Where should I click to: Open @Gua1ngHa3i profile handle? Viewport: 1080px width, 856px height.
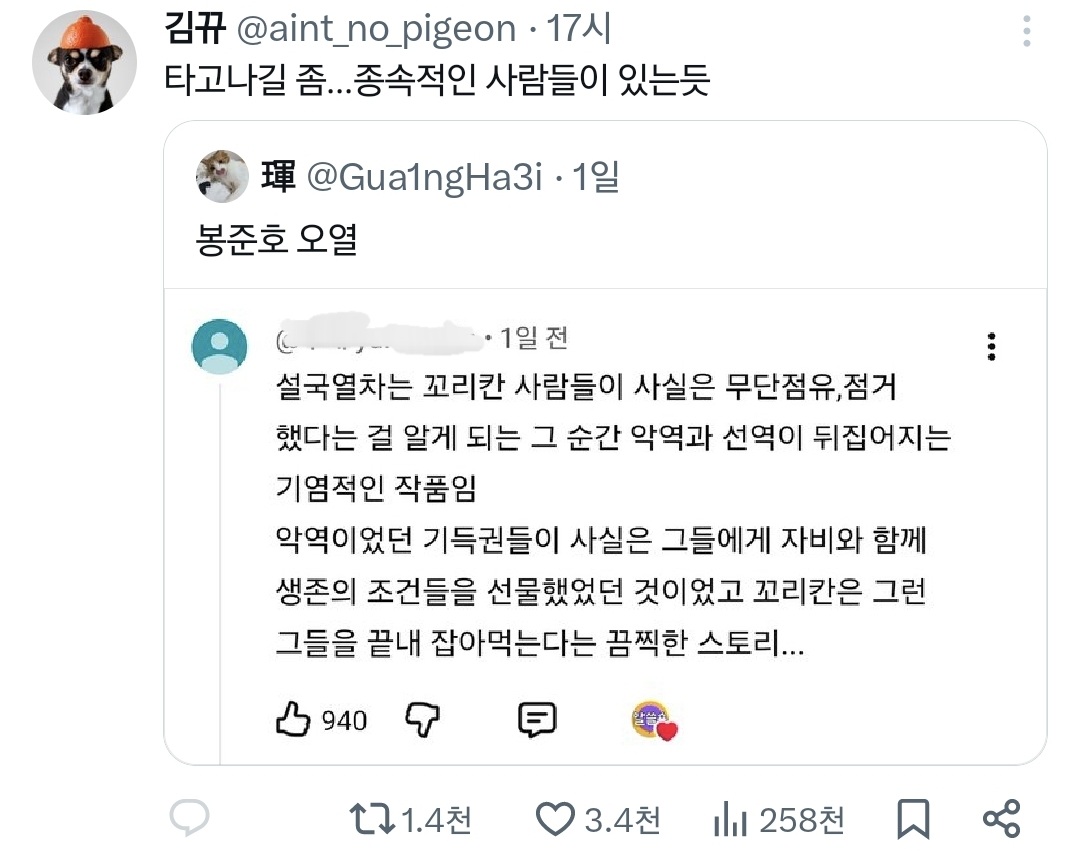coord(423,177)
